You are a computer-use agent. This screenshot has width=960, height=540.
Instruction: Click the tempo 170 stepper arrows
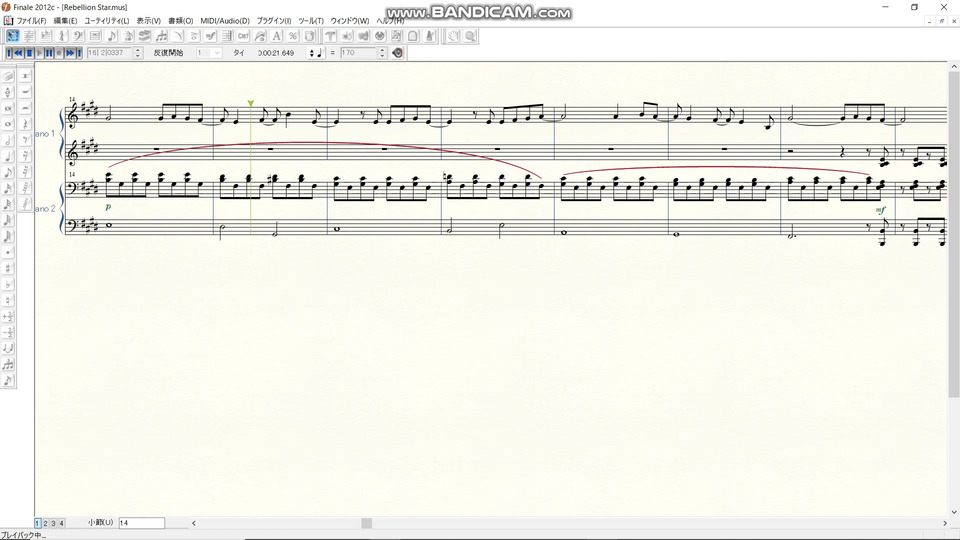[x=382, y=53]
